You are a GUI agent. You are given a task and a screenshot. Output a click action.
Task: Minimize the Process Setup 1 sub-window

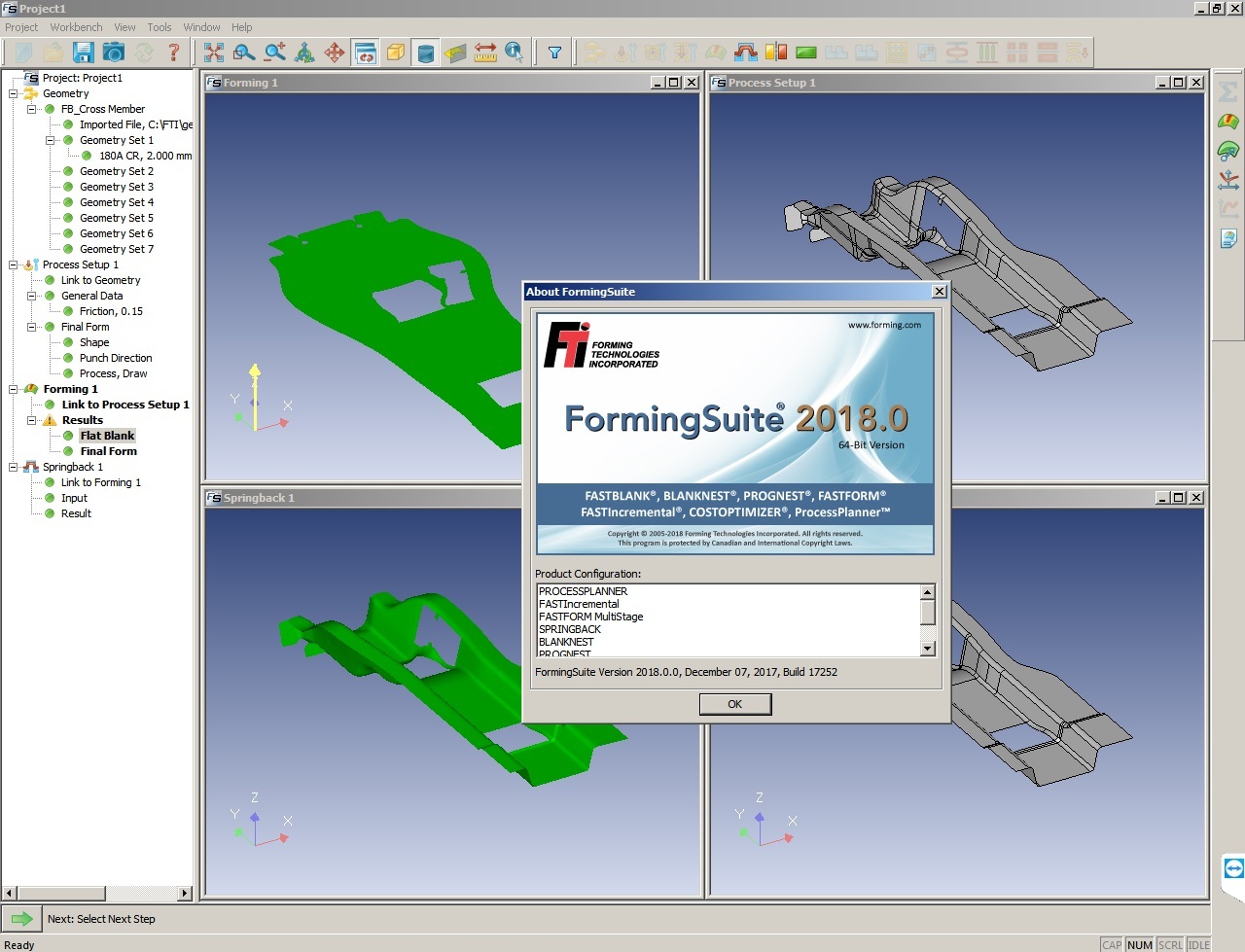1161,83
